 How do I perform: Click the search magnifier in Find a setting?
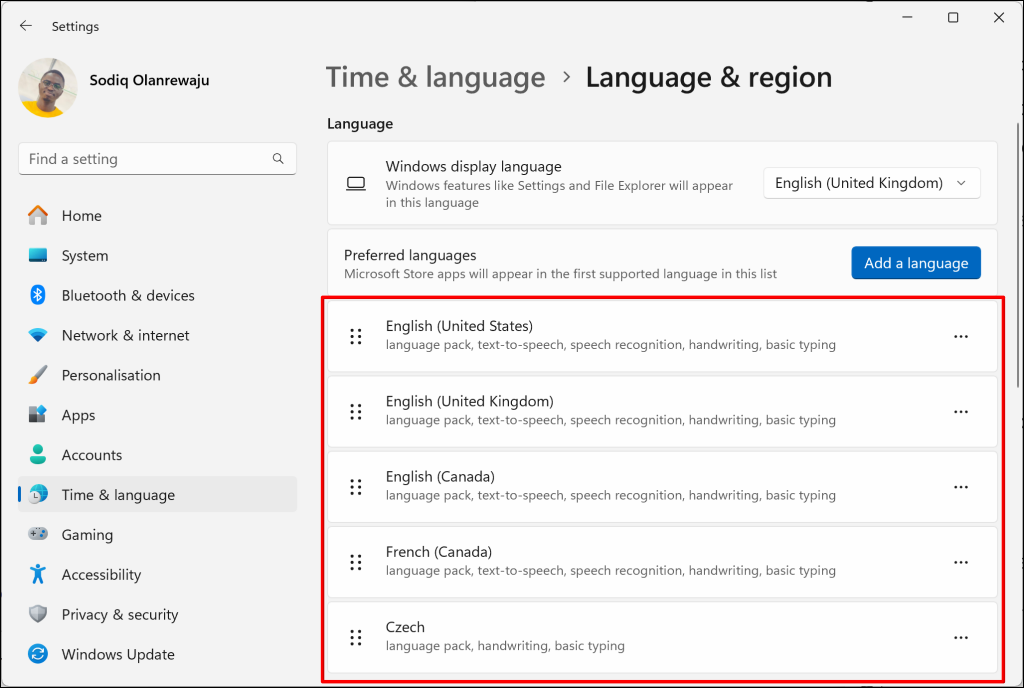[278, 159]
